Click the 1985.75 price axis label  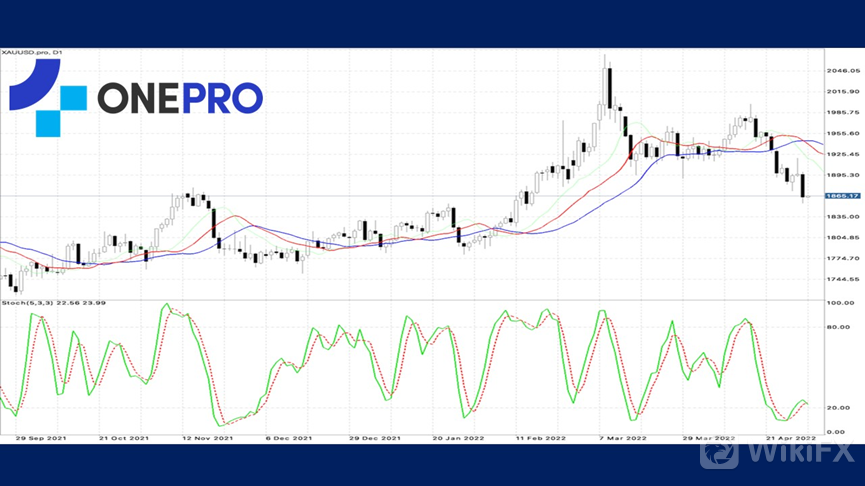pos(843,113)
